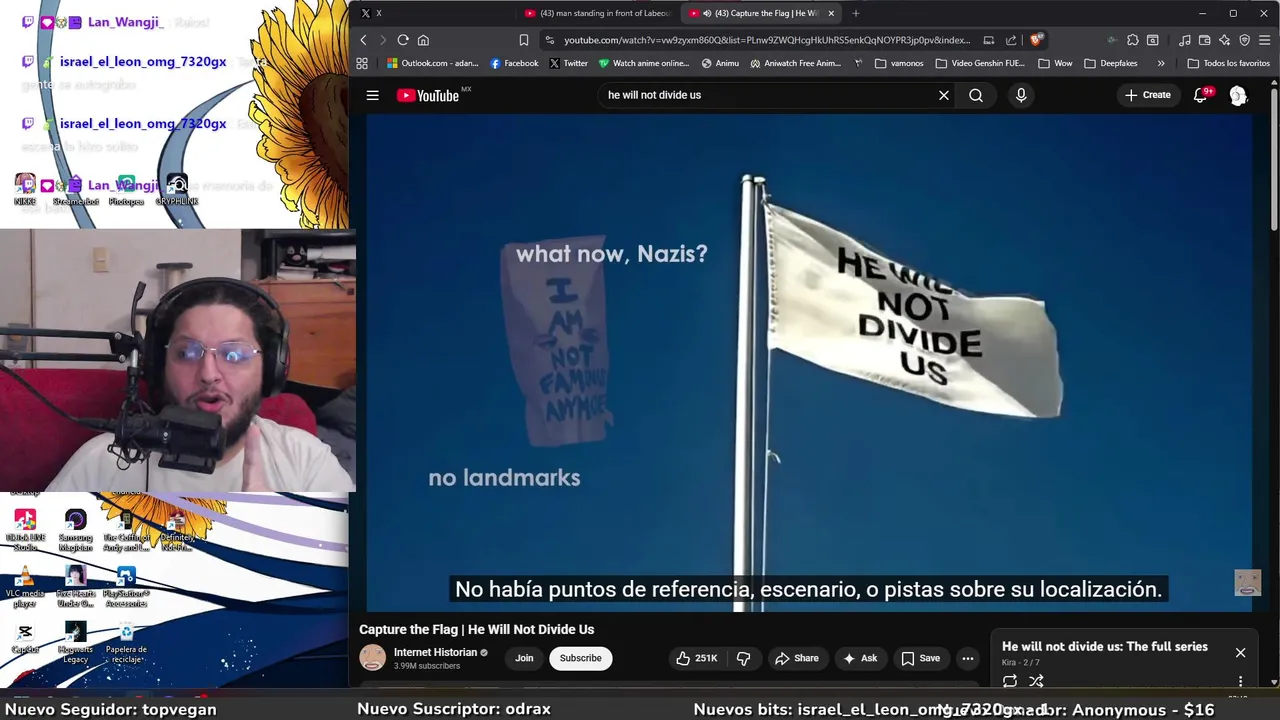Open YouTube notifications bell
This screenshot has height=720, width=1280.
tap(1200, 95)
